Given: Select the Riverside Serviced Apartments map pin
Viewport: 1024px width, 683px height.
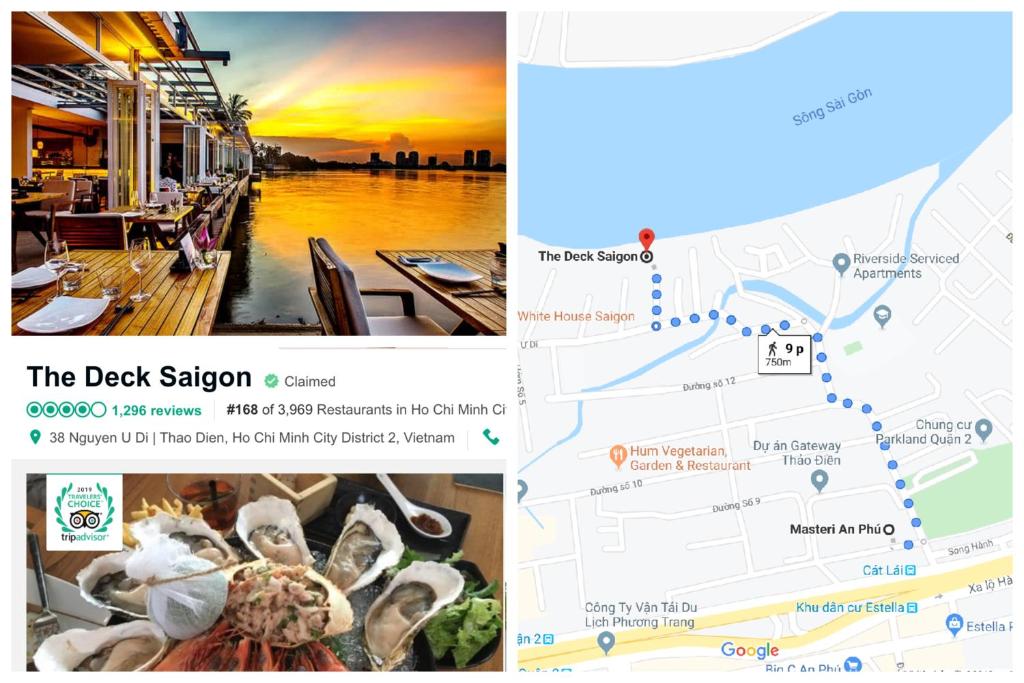Looking at the screenshot, I should (841, 263).
